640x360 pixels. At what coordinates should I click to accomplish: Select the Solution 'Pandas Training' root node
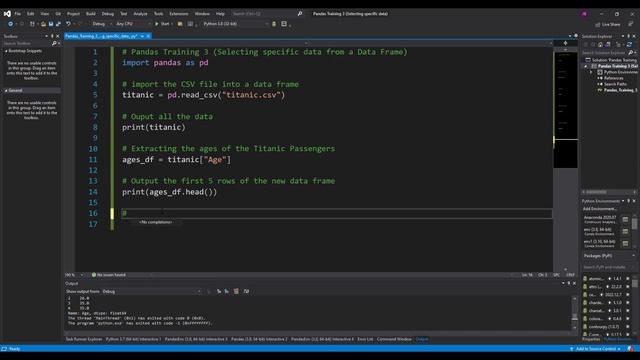click(x=611, y=60)
